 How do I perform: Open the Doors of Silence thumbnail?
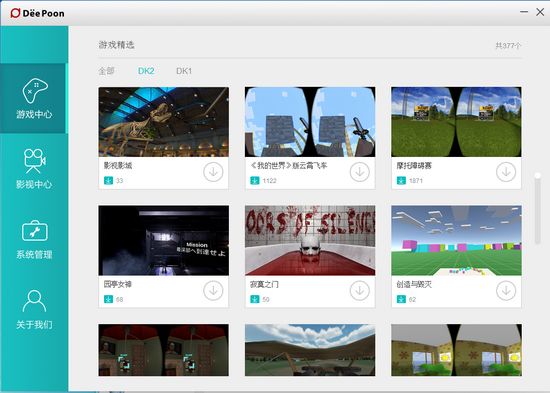(310, 240)
